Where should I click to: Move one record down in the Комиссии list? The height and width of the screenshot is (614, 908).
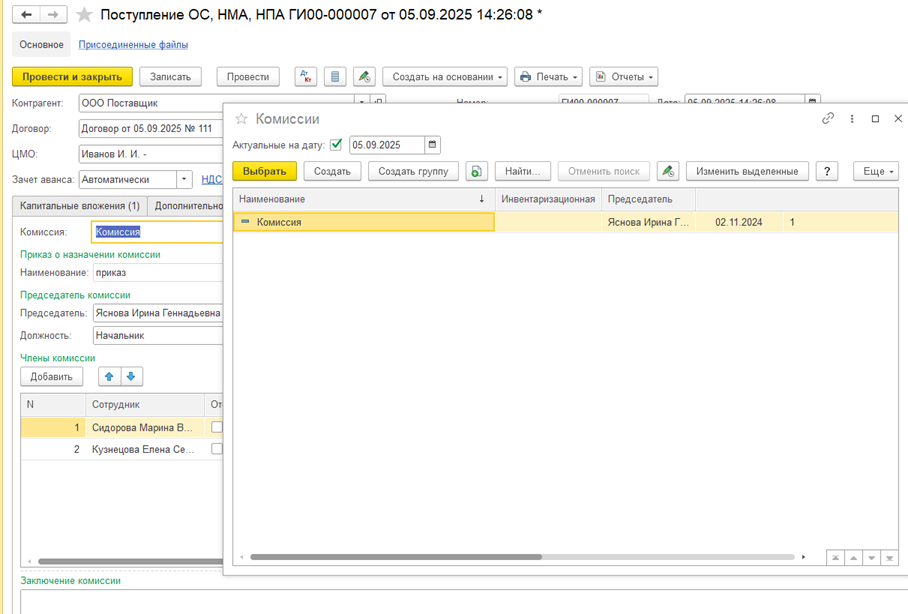[x=872, y=558]
